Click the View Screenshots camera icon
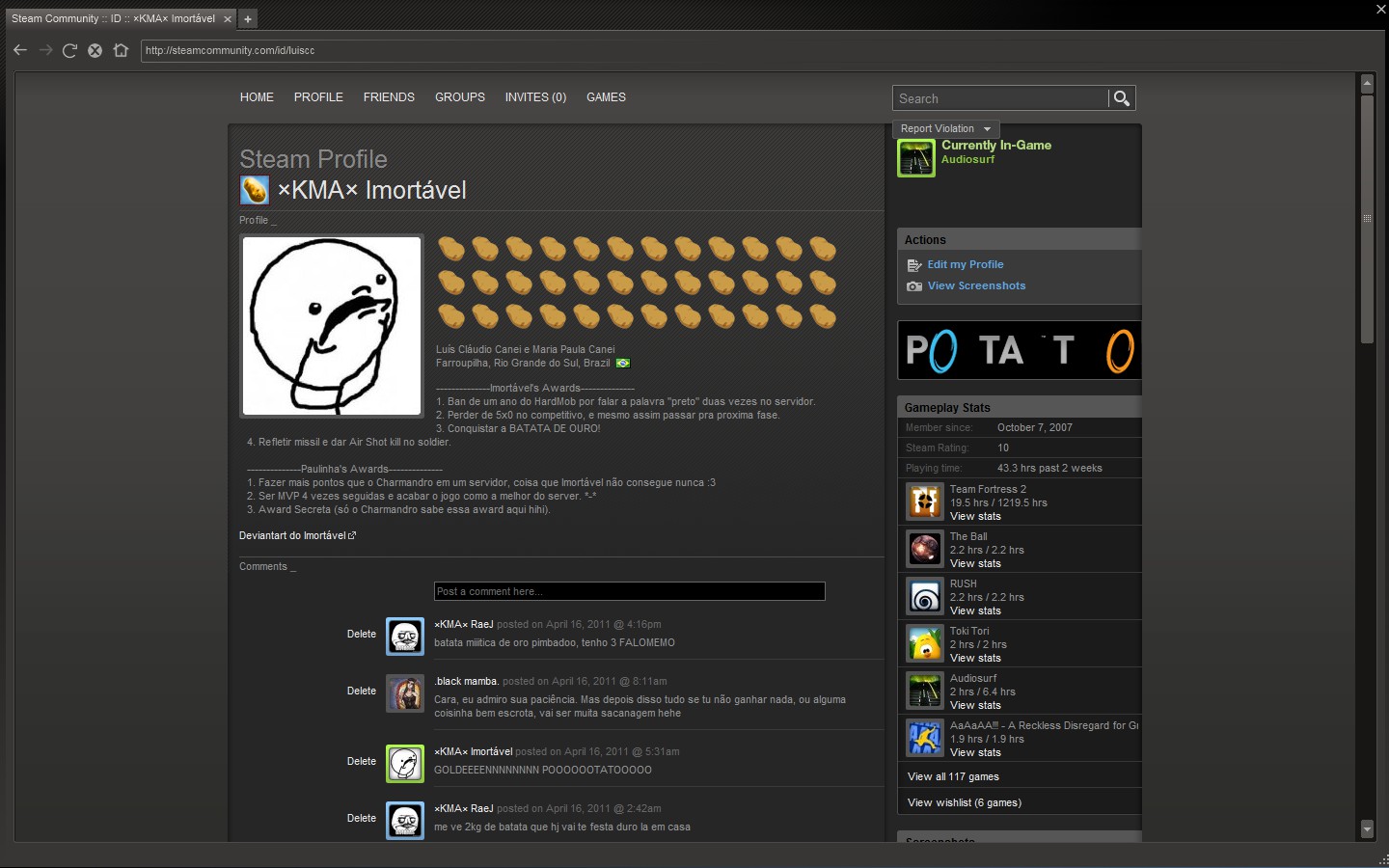This screenshot has height=868, width=1389. pyautogui.click(x=914, y=286)
